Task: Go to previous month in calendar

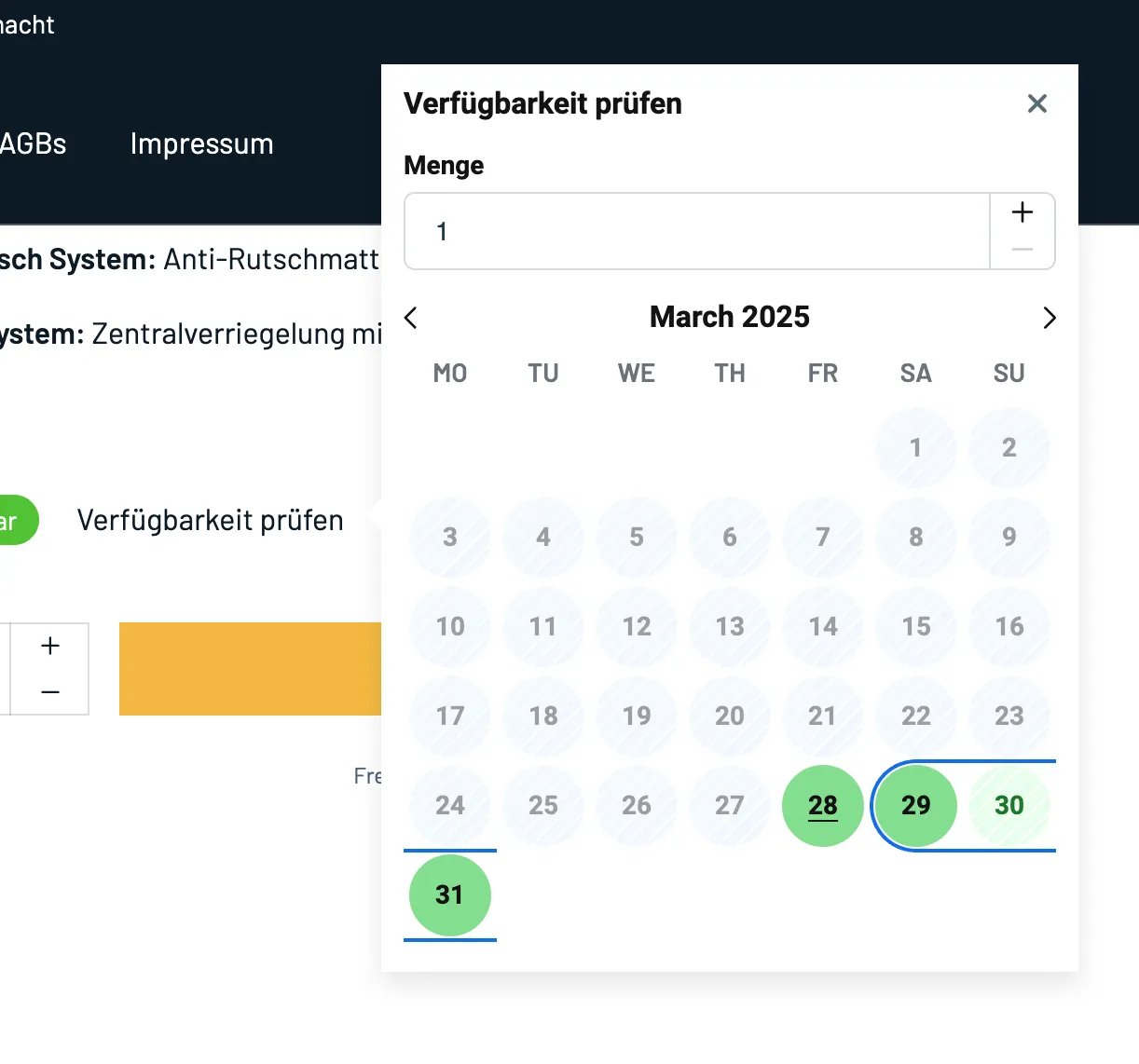Action: pyautogui.click(x=411, y=318)
